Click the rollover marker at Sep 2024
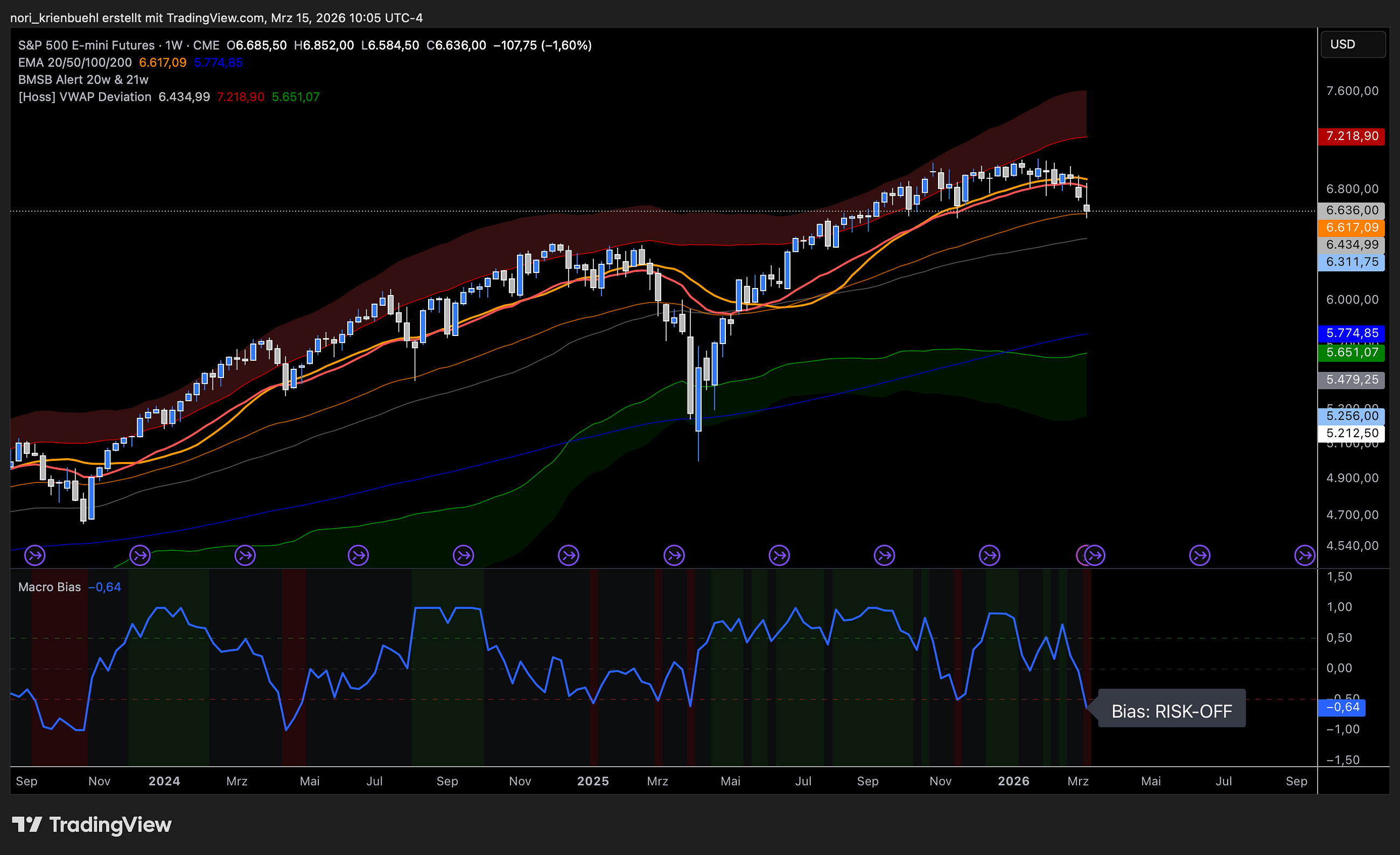Screen dimensions: 1400x855 point(463,555)
